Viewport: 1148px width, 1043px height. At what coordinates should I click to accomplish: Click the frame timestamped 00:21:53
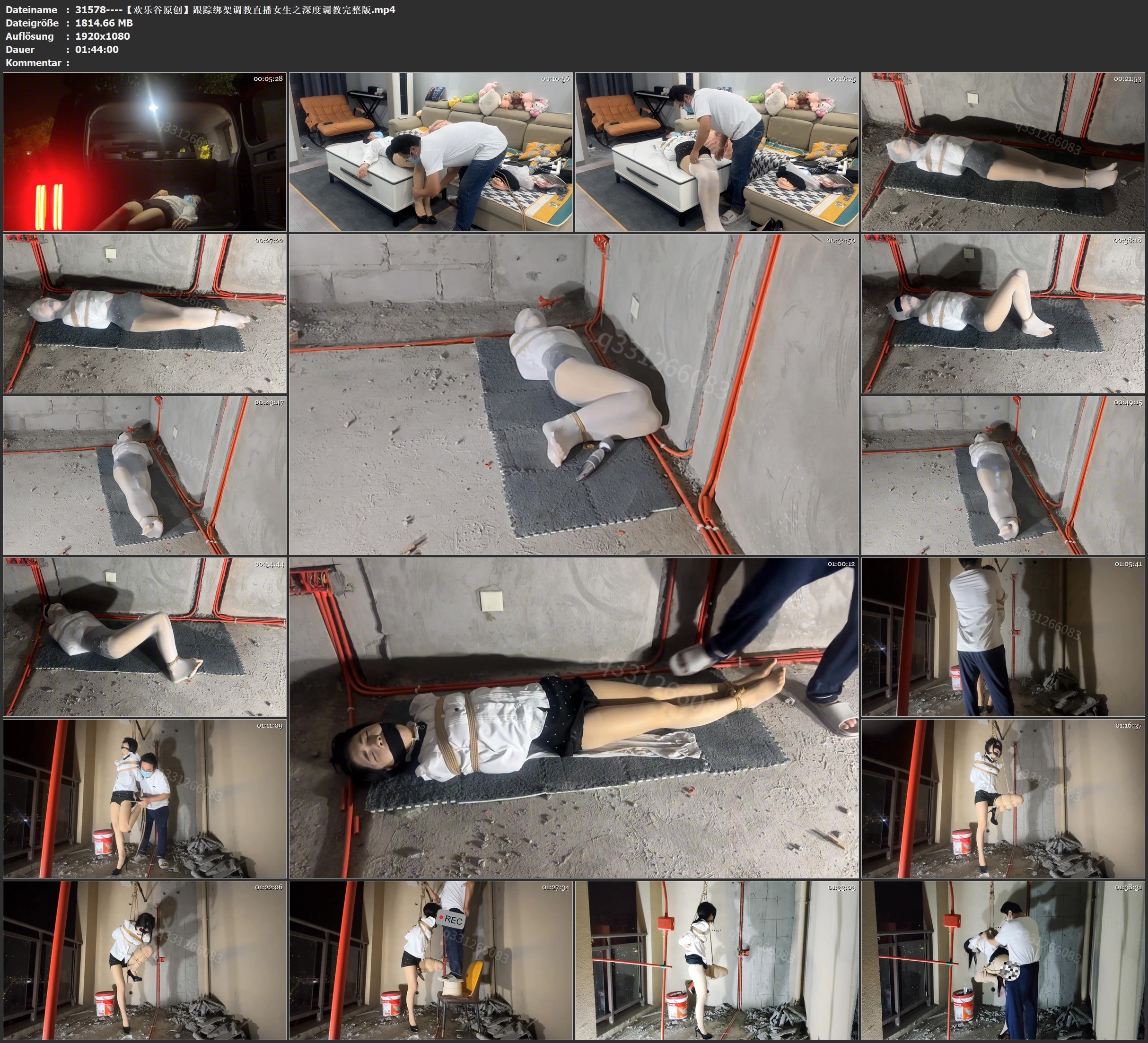pyautogui.click(x=1003, y=151)
